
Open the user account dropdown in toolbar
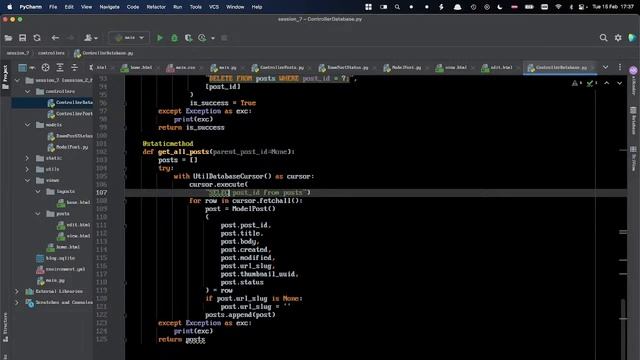point(91,38)
